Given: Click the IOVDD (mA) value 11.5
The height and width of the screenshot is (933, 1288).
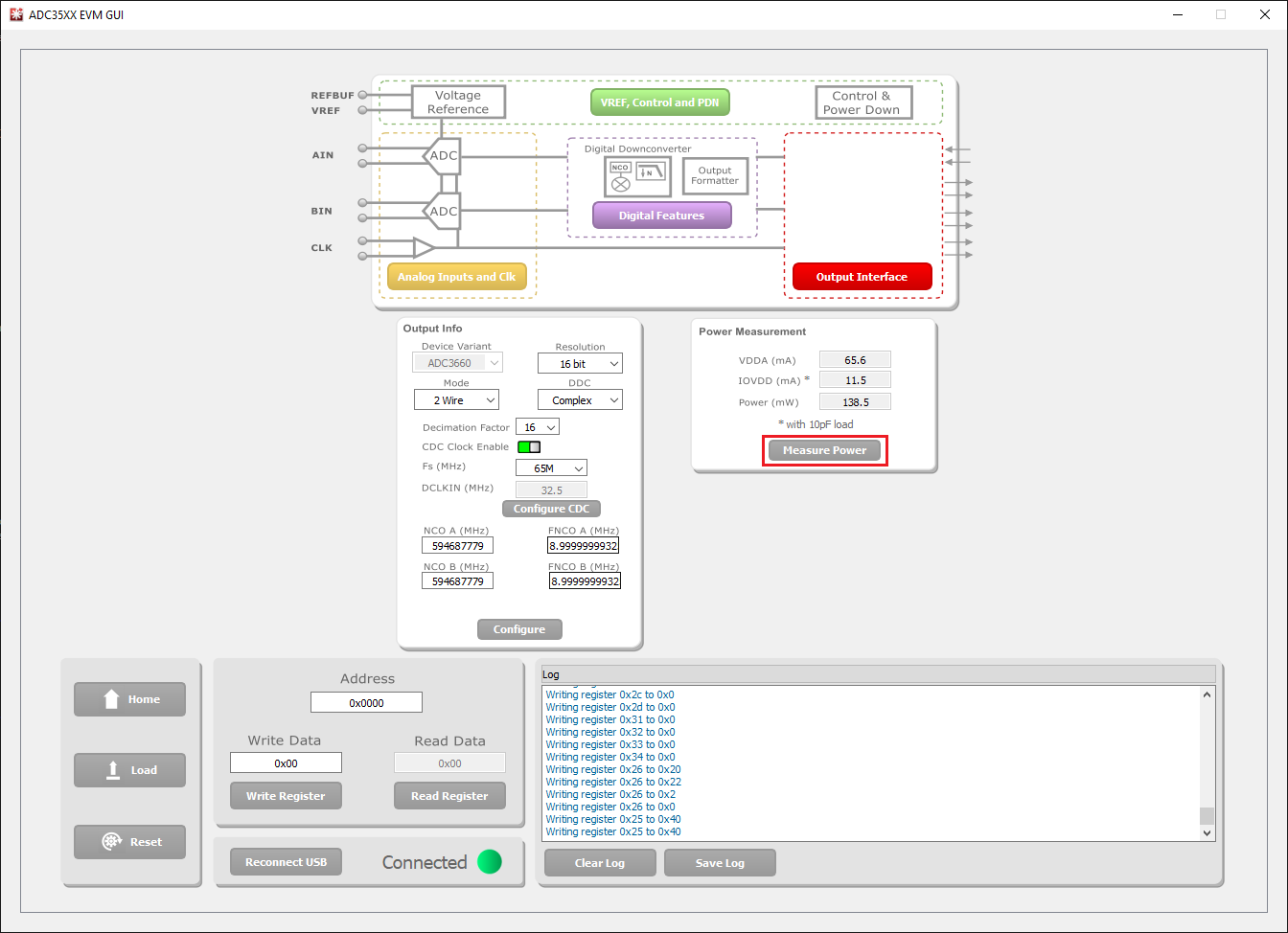Looking at the screenshot, I should click(x=855, y=380).
